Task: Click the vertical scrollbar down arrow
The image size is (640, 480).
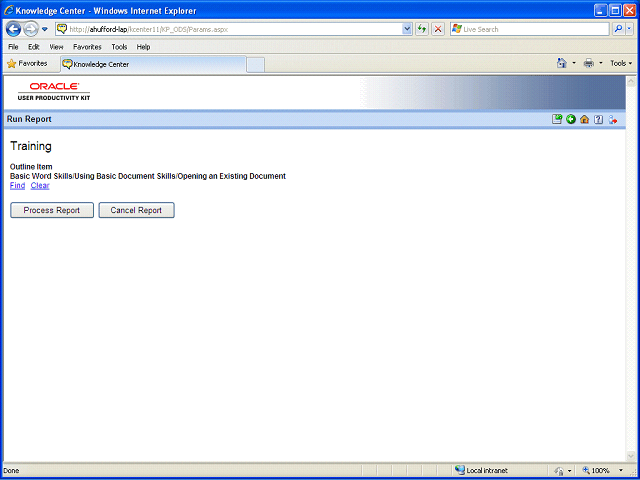Action: (x=630, y=456)
